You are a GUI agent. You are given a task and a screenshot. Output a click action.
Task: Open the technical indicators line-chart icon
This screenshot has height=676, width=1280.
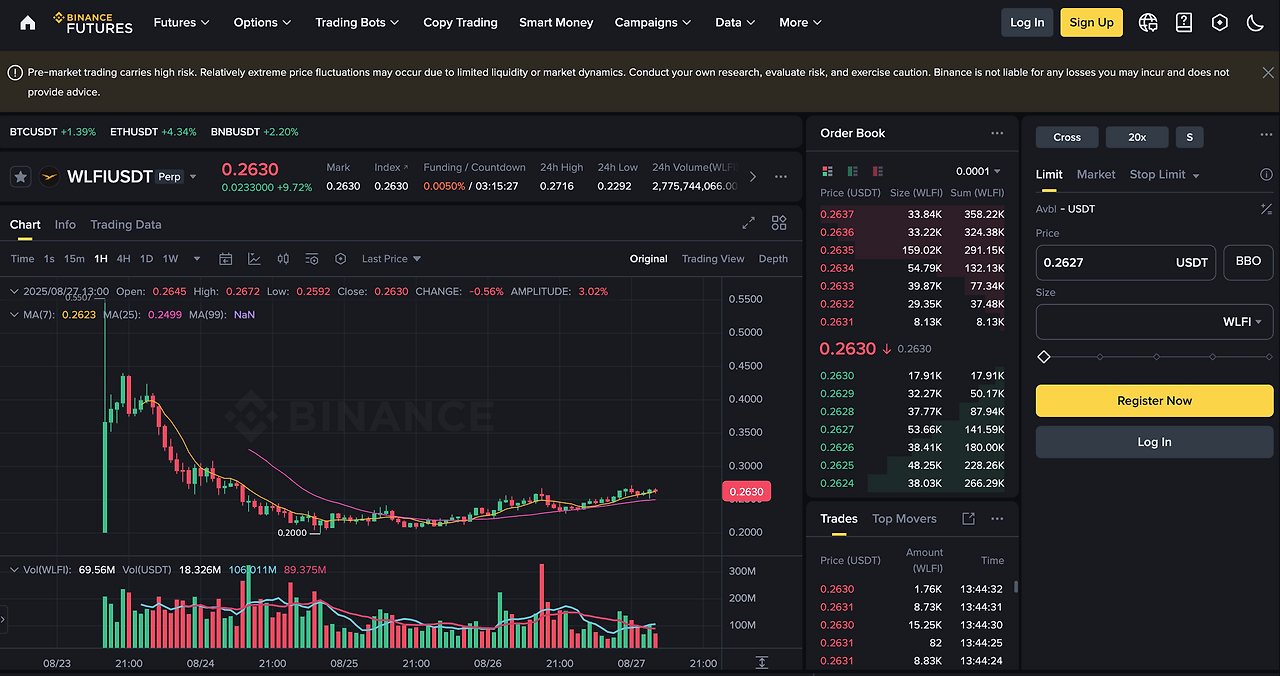pyautogui.click(x=254, y=259)
